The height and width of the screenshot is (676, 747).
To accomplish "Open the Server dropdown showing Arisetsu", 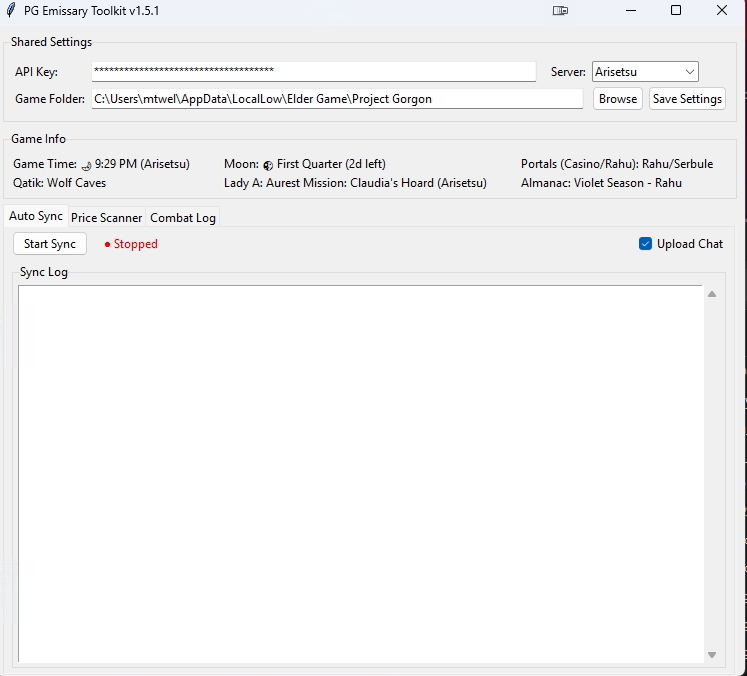I will (645, 72).
